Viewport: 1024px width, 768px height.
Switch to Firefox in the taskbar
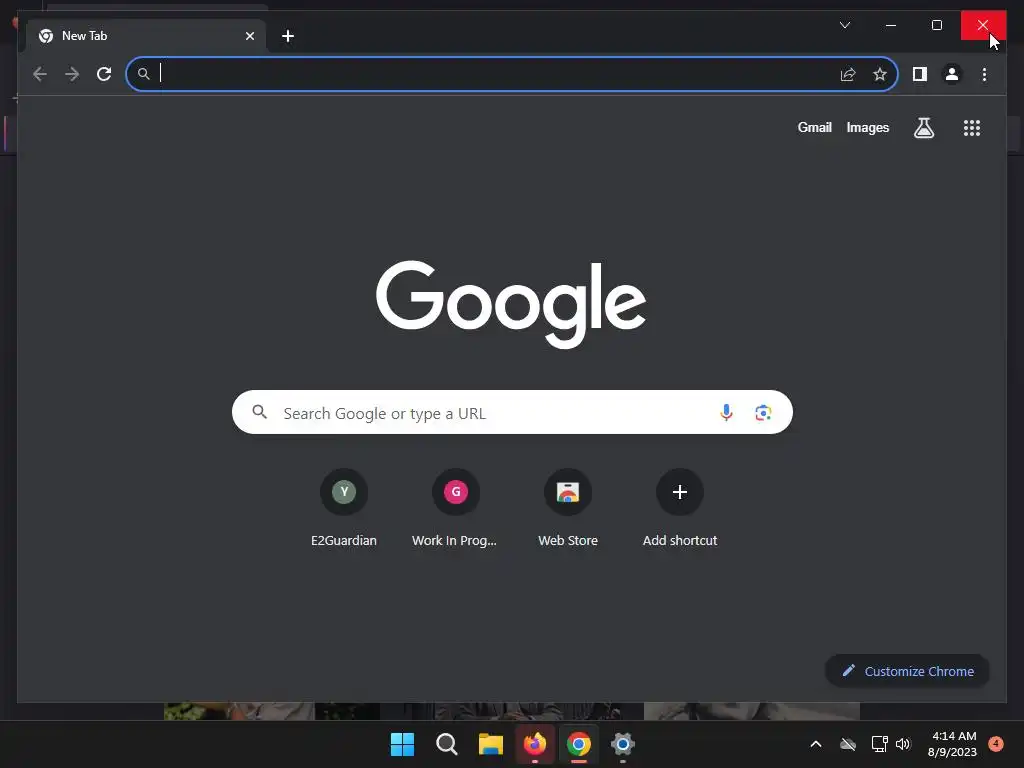[x=535, y=744]
